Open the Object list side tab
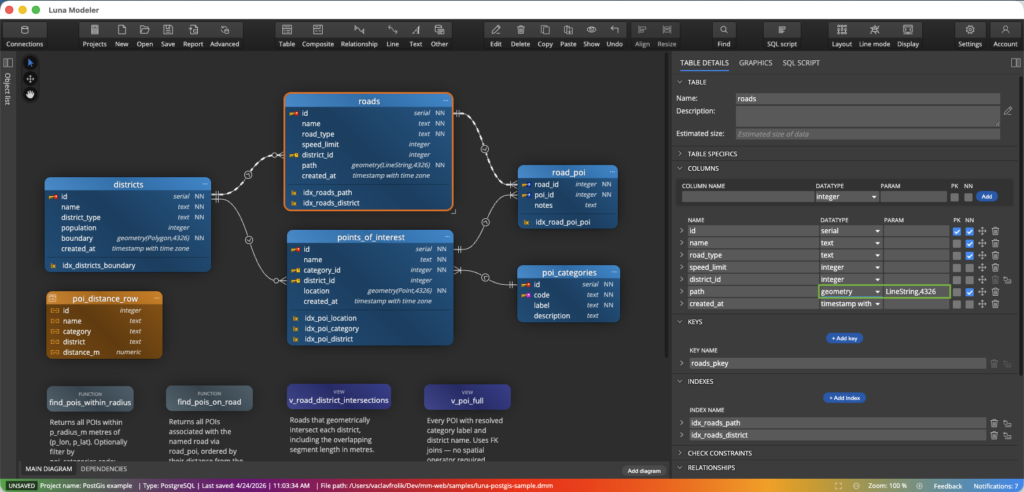Viewport: 1024px width, 492px height. click(8, 89)
